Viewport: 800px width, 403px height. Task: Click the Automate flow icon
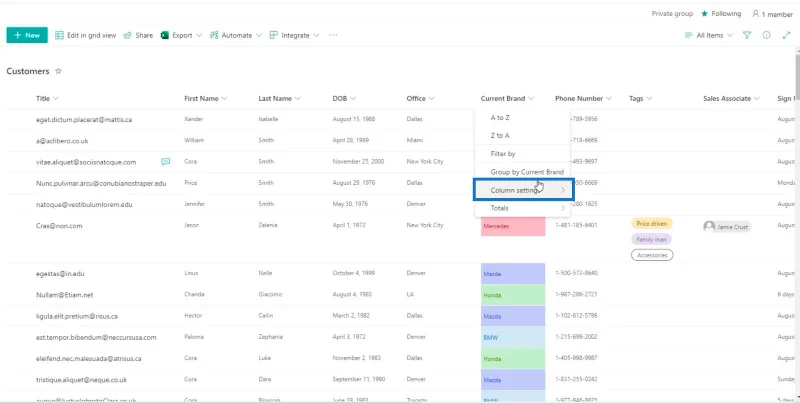pyautogui.click(x=214, y=35)
